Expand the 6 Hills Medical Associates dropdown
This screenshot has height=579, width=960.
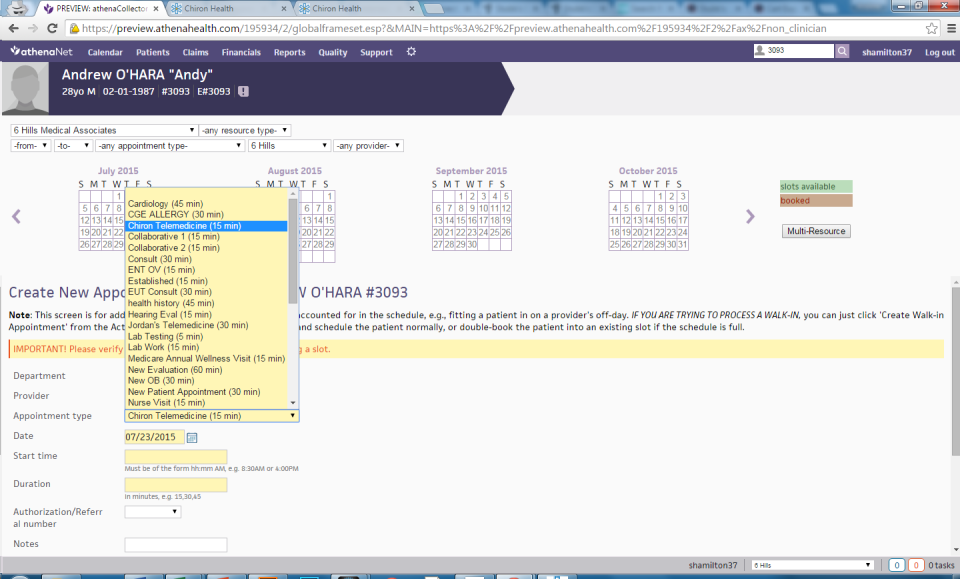coord(103,130)
